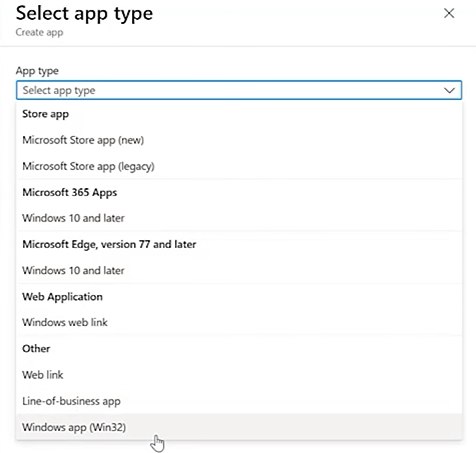This screenshot has width=476, height=453.
Task: Click the Store app group header
Action: 45,114
